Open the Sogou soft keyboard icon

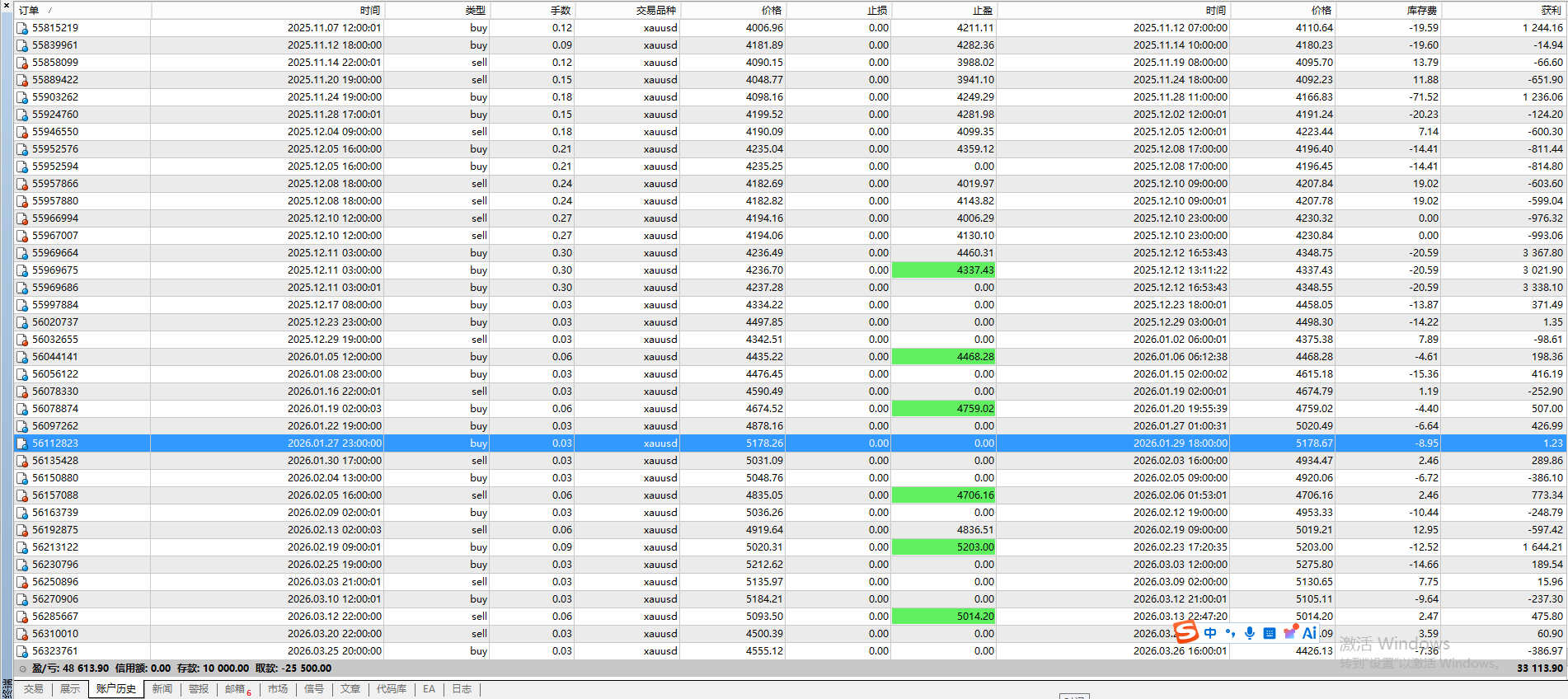1270,633
